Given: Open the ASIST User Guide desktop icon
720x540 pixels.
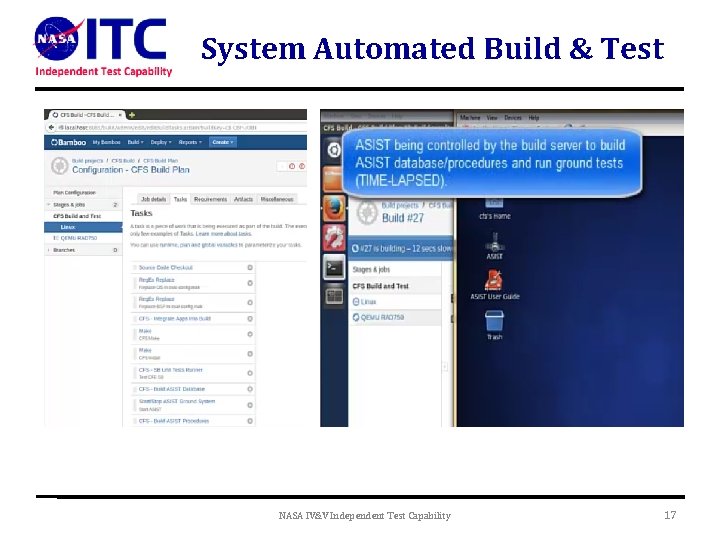Looking at the screenshot, I should click(494, 285).
